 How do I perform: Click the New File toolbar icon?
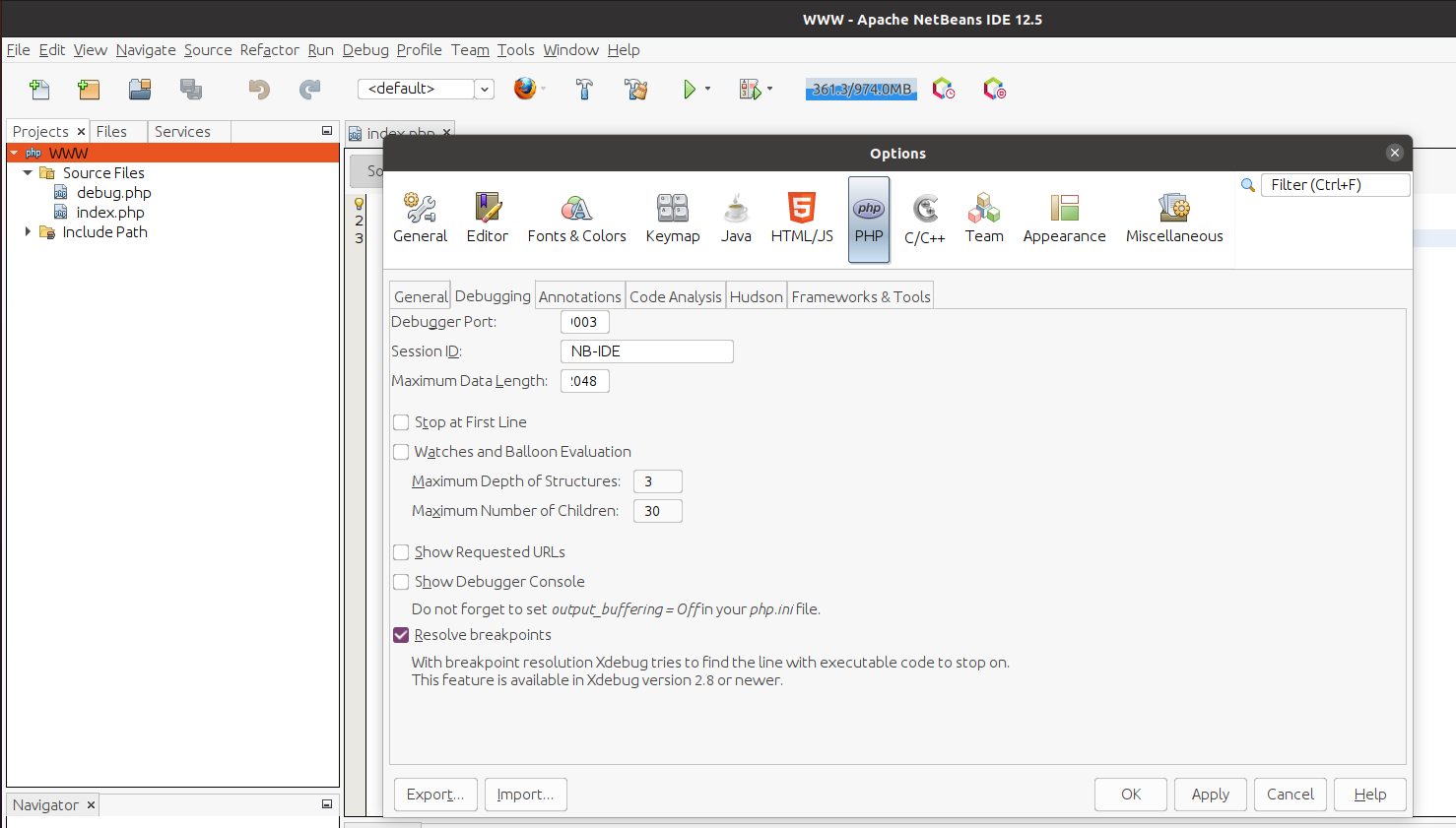pos(39,90)
